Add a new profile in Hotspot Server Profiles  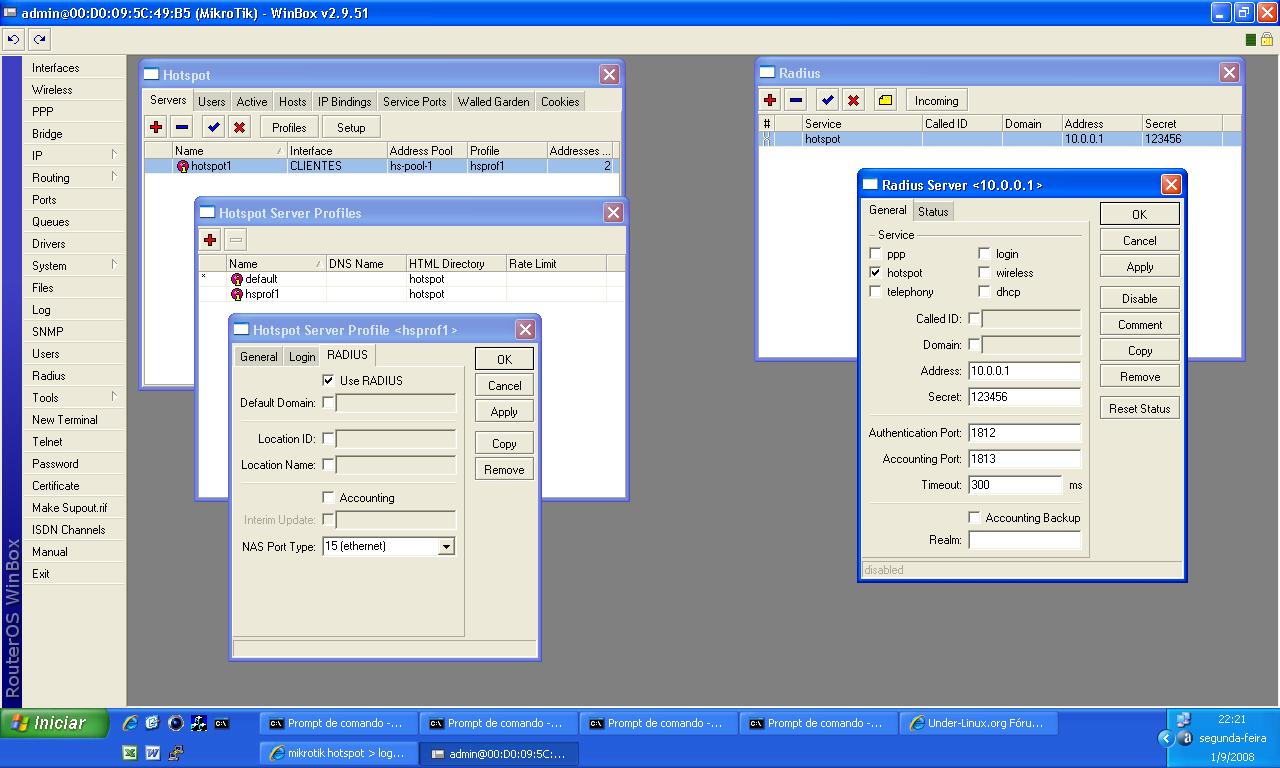click(x=210, y=240)
